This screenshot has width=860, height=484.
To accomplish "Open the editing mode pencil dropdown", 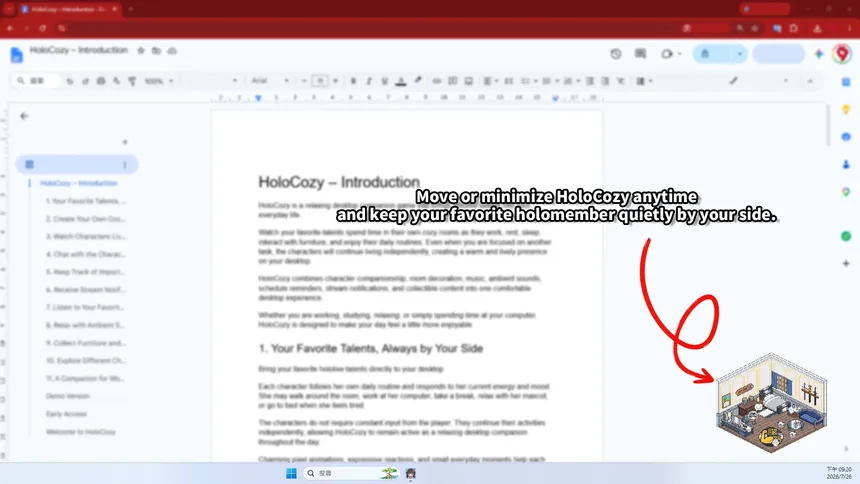I will pyautogui.click(x=759, y=81).
